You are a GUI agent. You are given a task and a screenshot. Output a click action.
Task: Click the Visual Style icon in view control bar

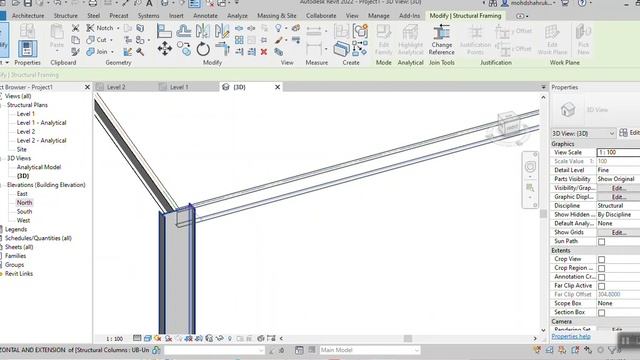(x=147, y=338)
